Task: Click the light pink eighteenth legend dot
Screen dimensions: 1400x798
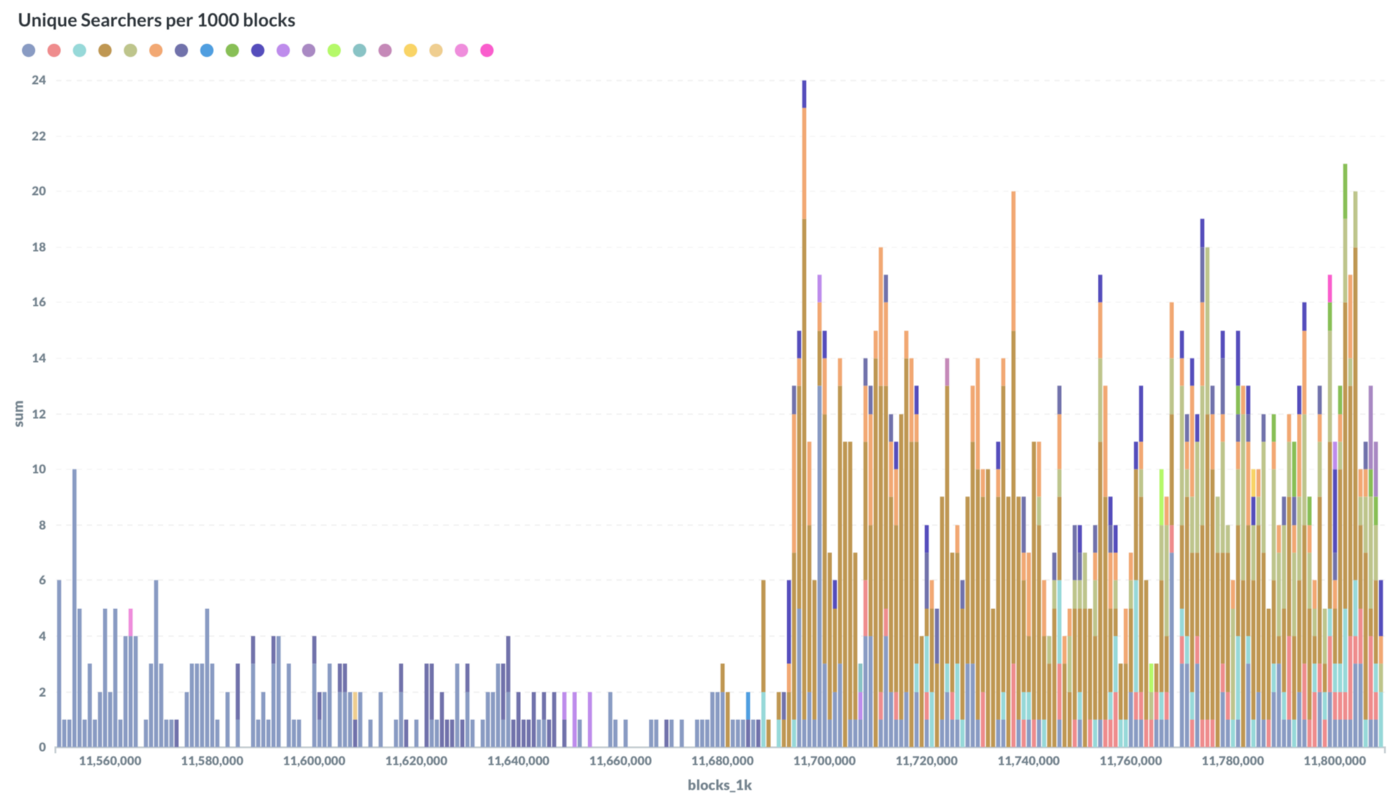Action: [461, 50]
